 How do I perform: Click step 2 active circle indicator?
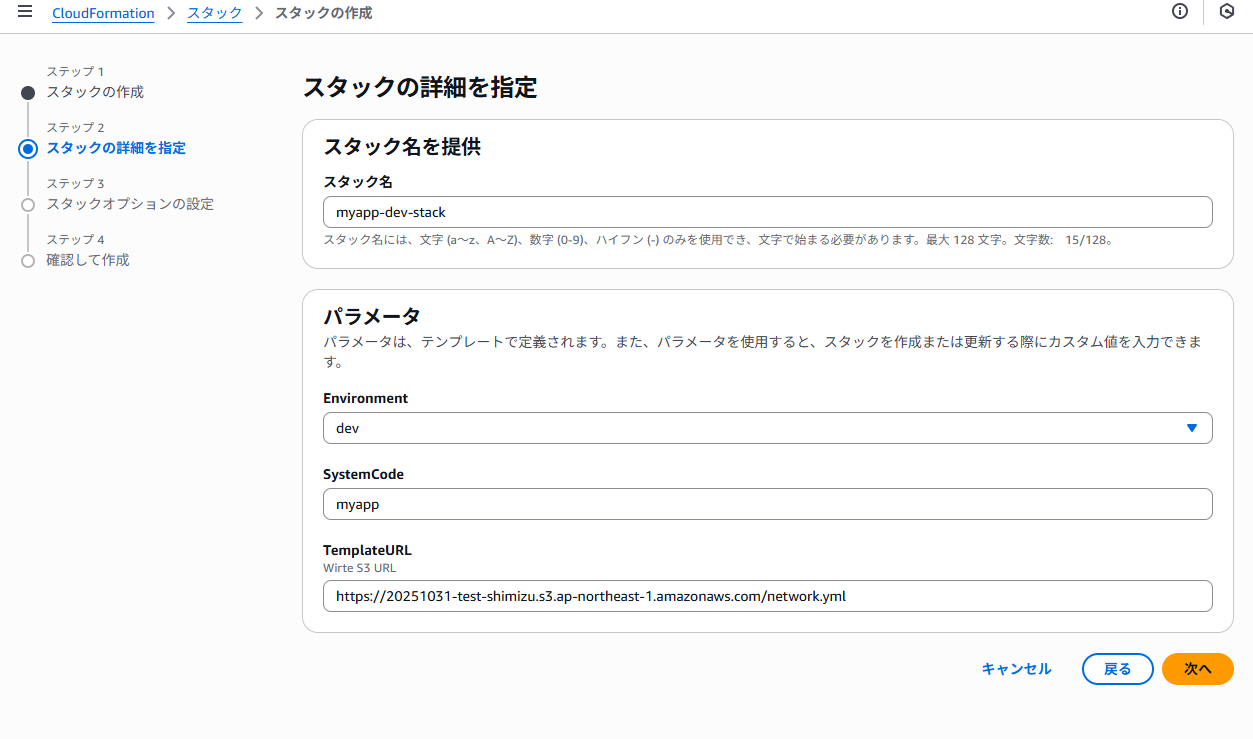coord(28,149)
